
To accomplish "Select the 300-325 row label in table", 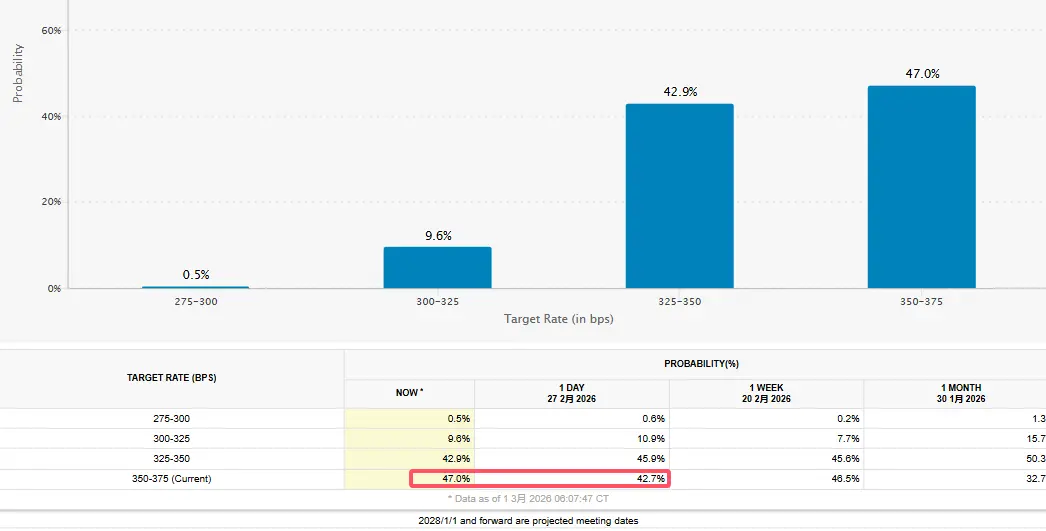I will pos(171,438).
